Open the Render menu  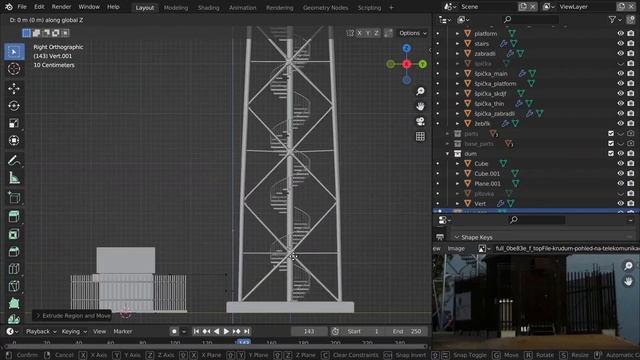click(61, 7)
